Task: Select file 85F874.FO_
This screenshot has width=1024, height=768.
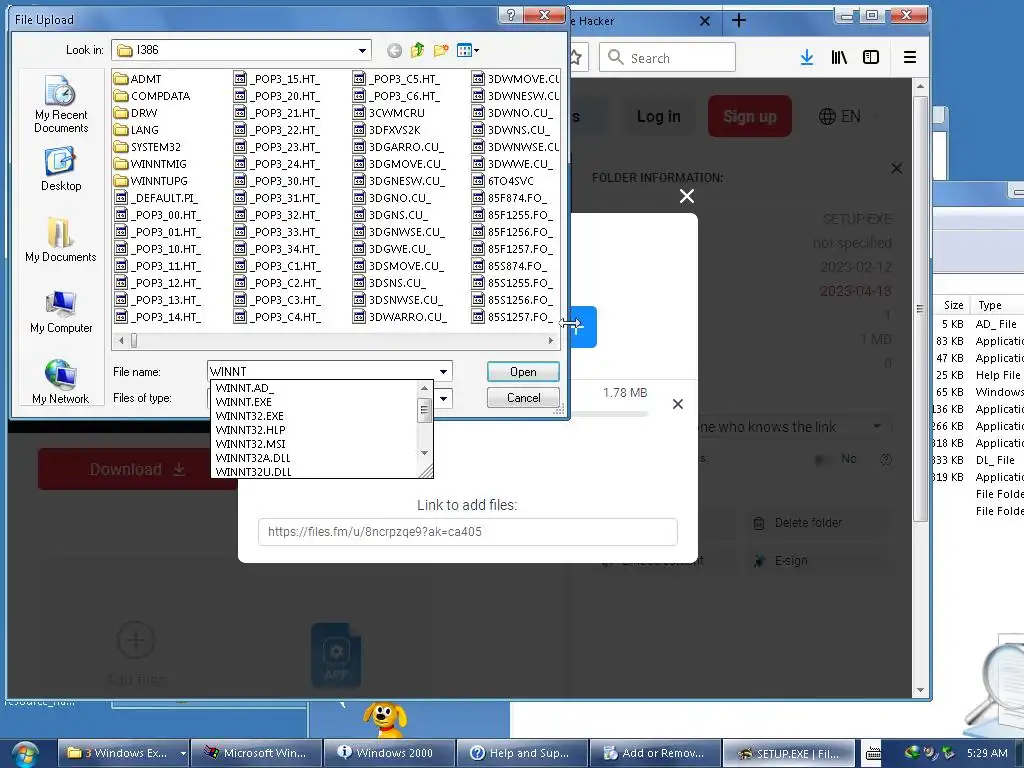Action: point(509,198)
